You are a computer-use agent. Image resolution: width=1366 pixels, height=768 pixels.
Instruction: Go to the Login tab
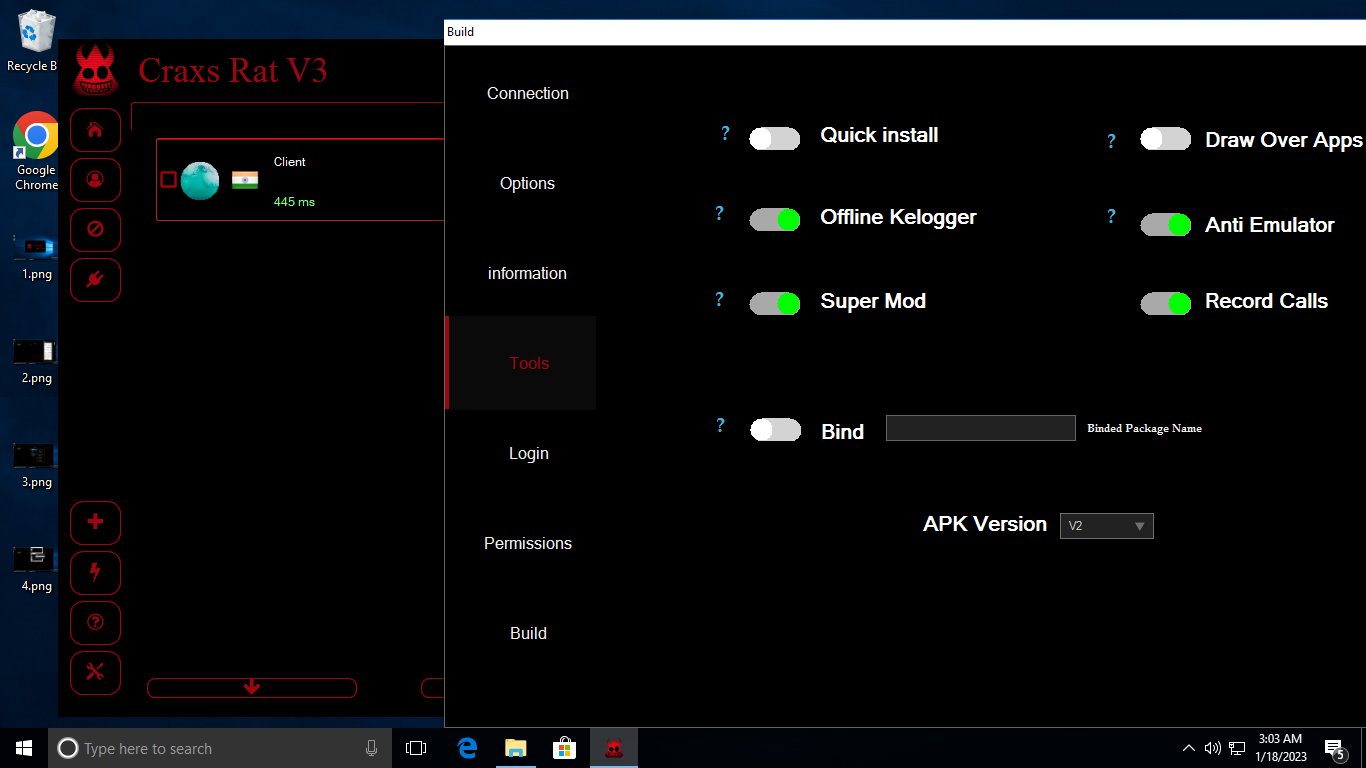click(528, 453)
